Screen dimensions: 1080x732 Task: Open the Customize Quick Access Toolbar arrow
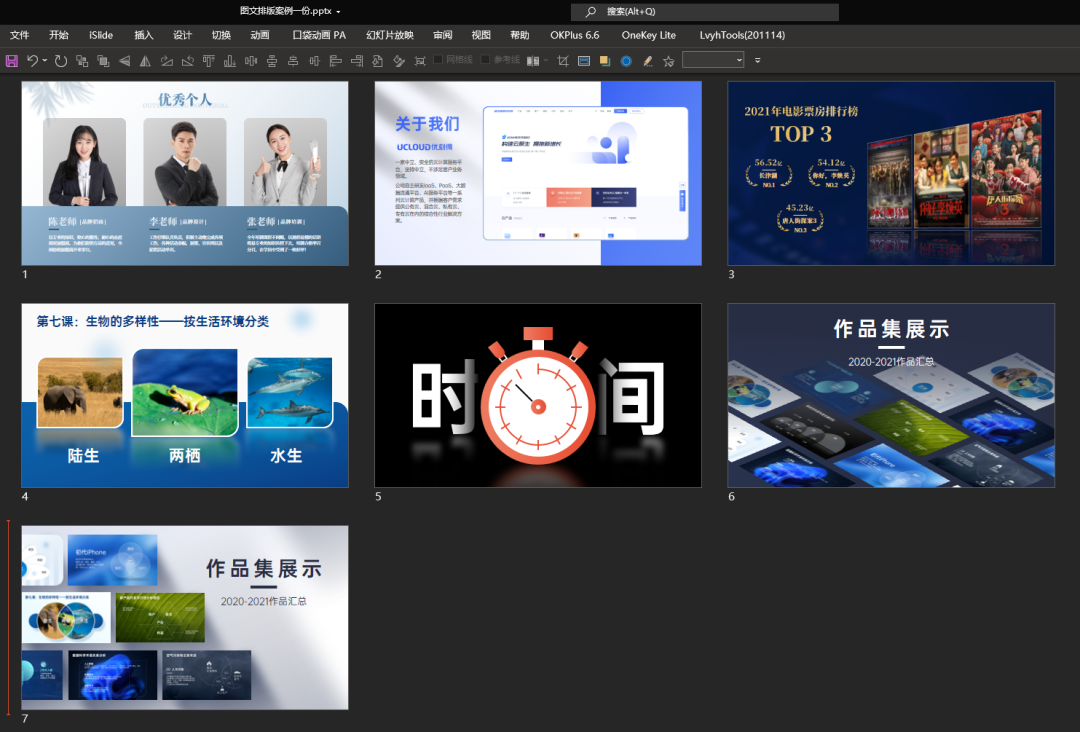[757, 61]
